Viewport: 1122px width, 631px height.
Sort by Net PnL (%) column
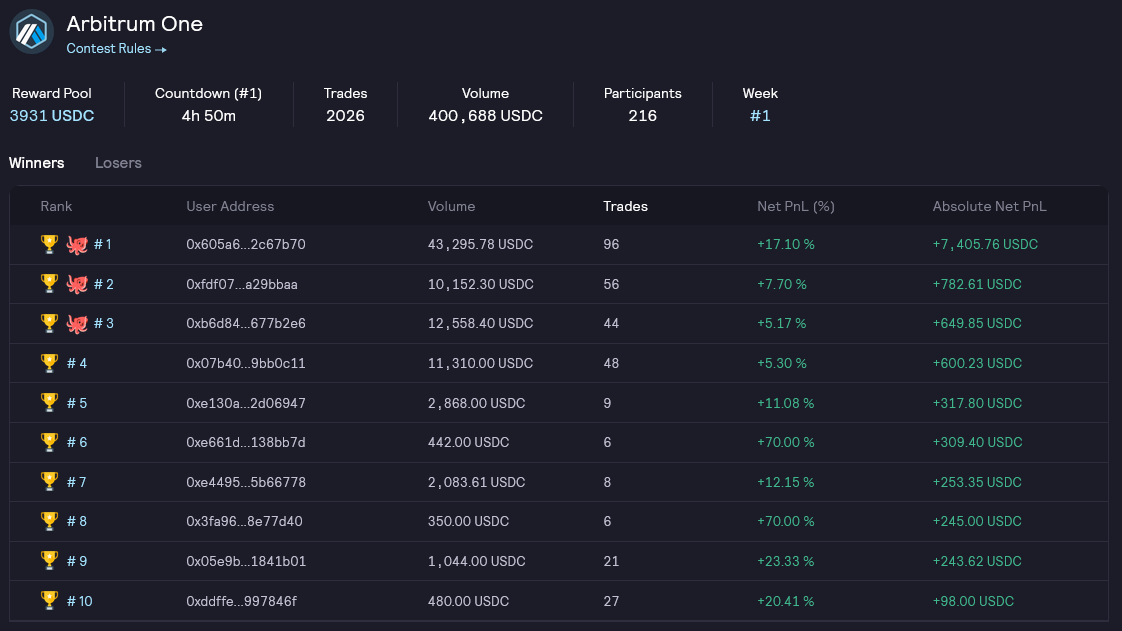[x=796, y=206]
